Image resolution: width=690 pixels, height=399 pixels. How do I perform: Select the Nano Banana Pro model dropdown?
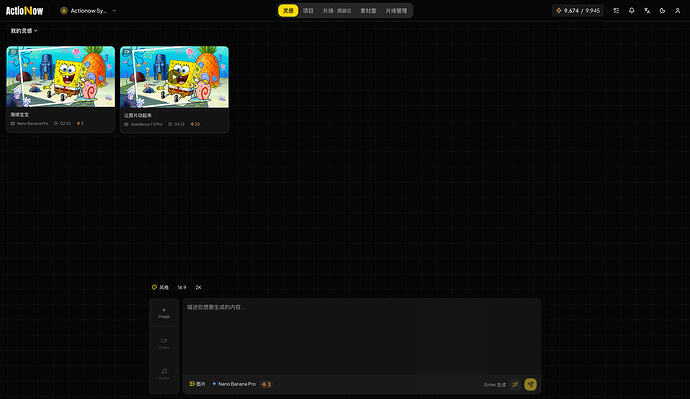(234, 384)
